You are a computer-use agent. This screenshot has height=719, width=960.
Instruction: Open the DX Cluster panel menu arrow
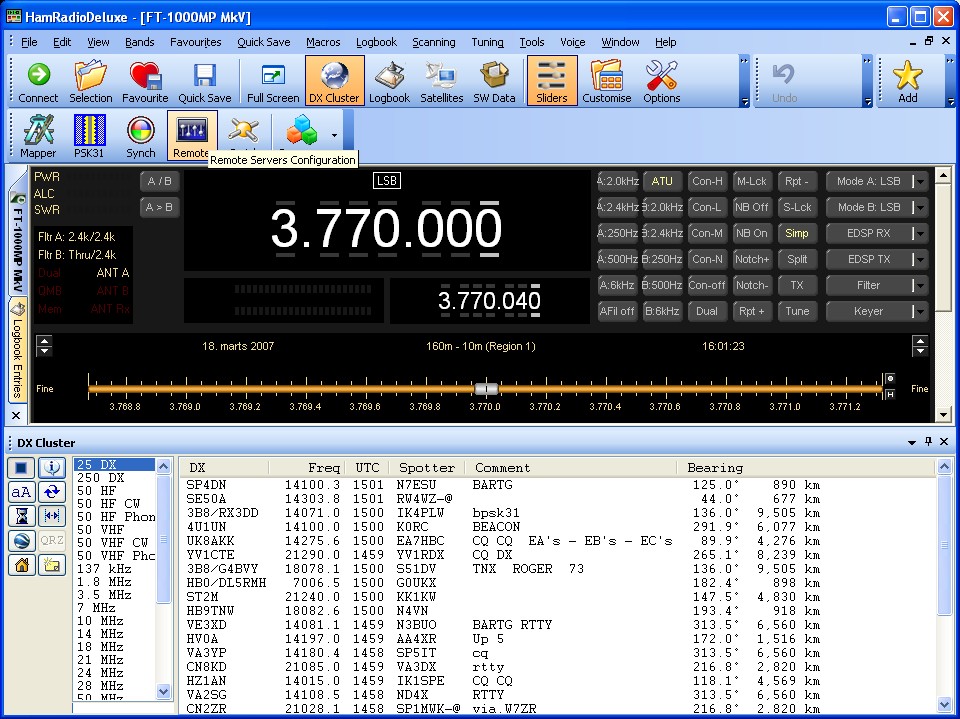click(912, 442)
